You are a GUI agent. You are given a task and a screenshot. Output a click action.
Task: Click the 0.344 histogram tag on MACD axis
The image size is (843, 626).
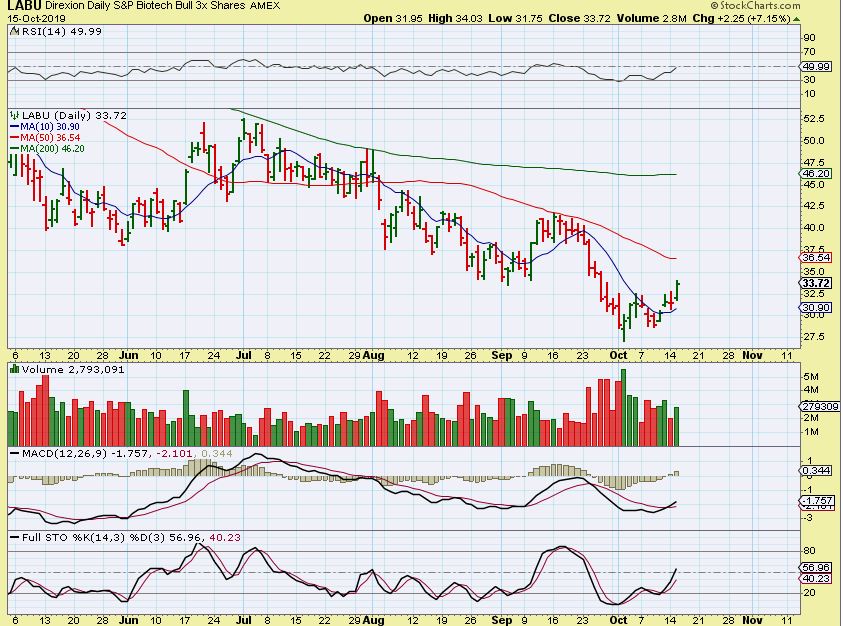point(816,471)
